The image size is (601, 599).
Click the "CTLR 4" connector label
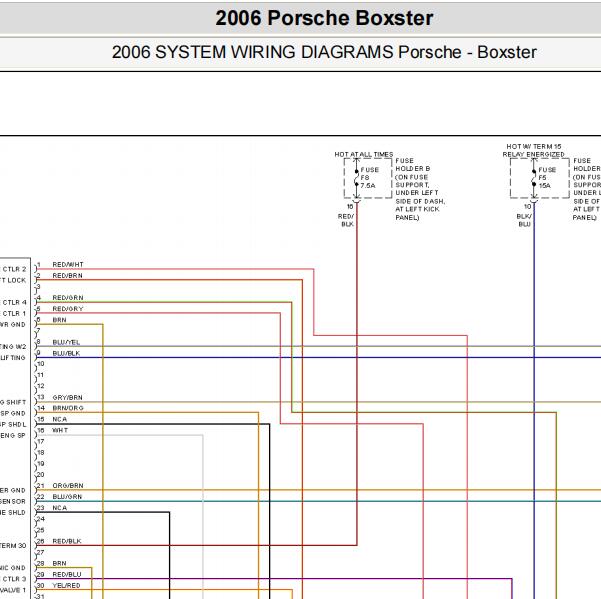click(x=14, y=302)
